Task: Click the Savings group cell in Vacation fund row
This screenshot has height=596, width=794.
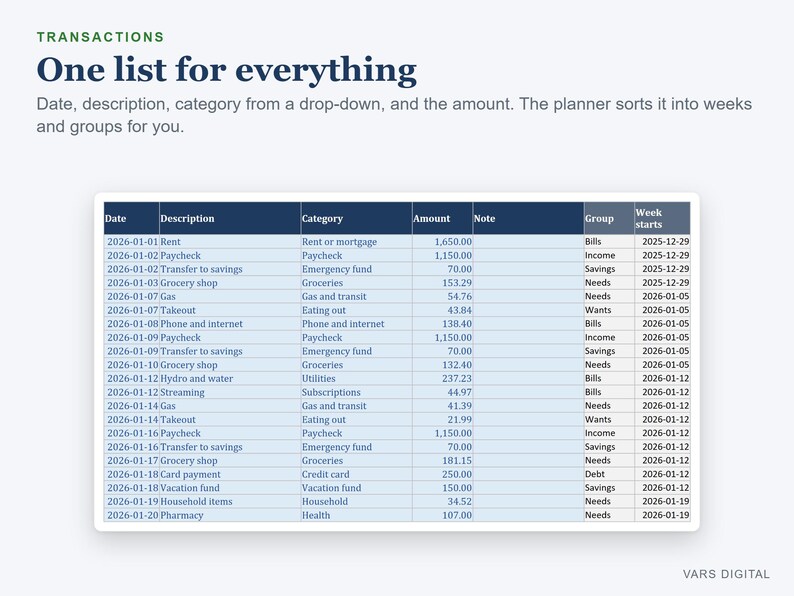Action: (609, 488)
